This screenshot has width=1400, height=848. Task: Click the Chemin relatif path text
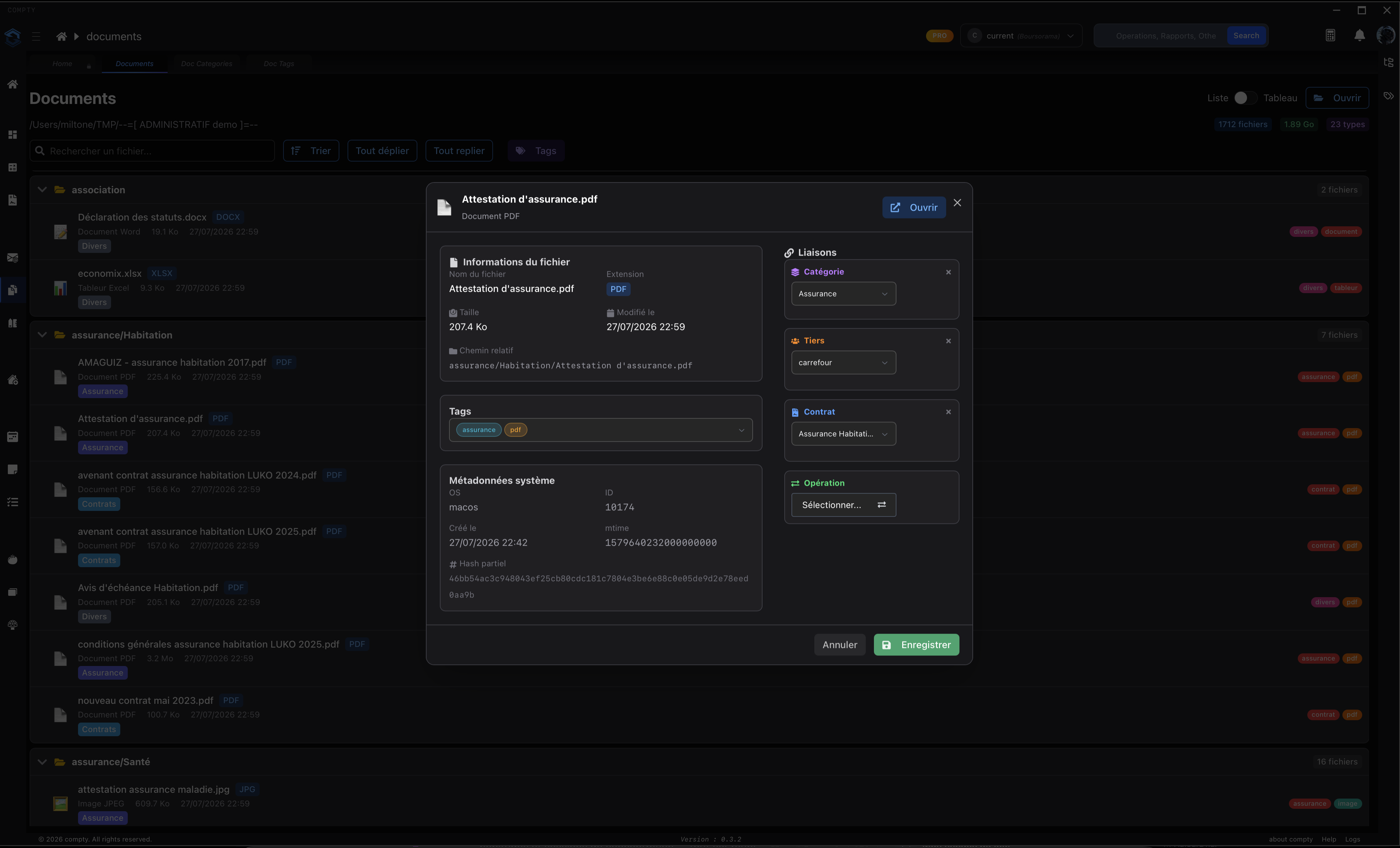click(570, 366)
